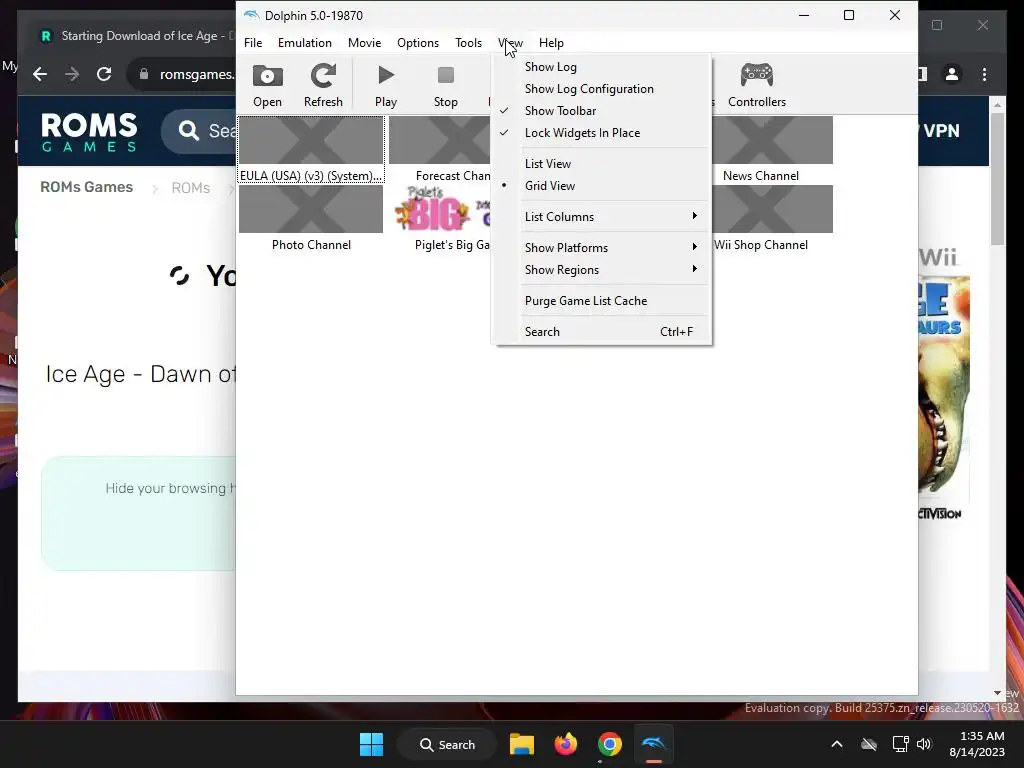The height and width of the screenshot is (768, 1024).
Task: Show hidden tray icons chevron
Action: [837, 744]
